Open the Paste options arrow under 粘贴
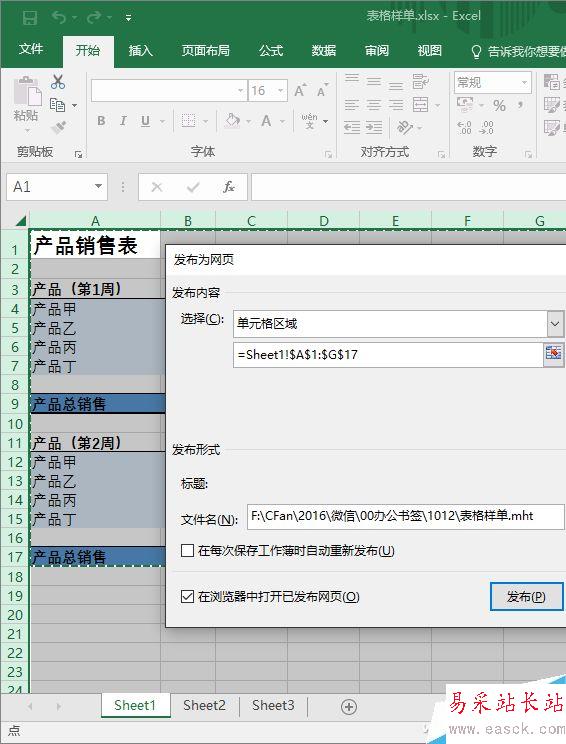The width and height of the screenshot is (566, 744). (27, 131)
